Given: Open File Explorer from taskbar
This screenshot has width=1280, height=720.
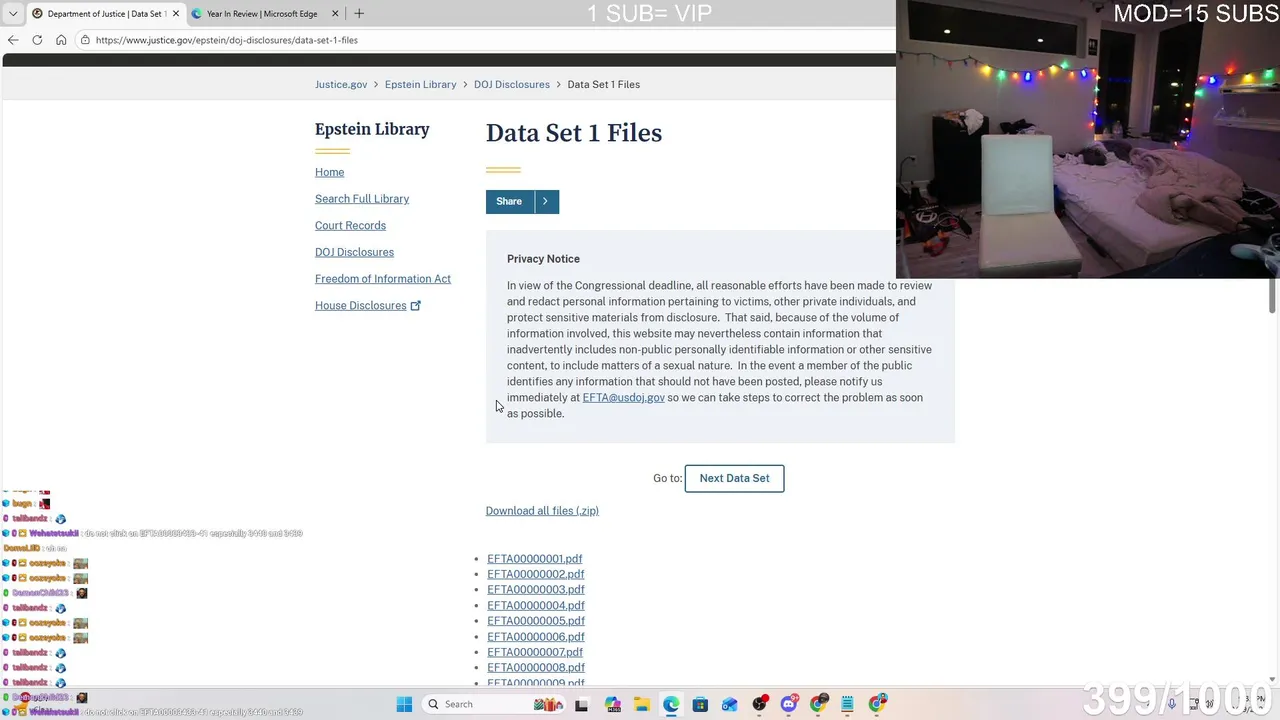Looking at the screenshot, I should click(641, 704).
